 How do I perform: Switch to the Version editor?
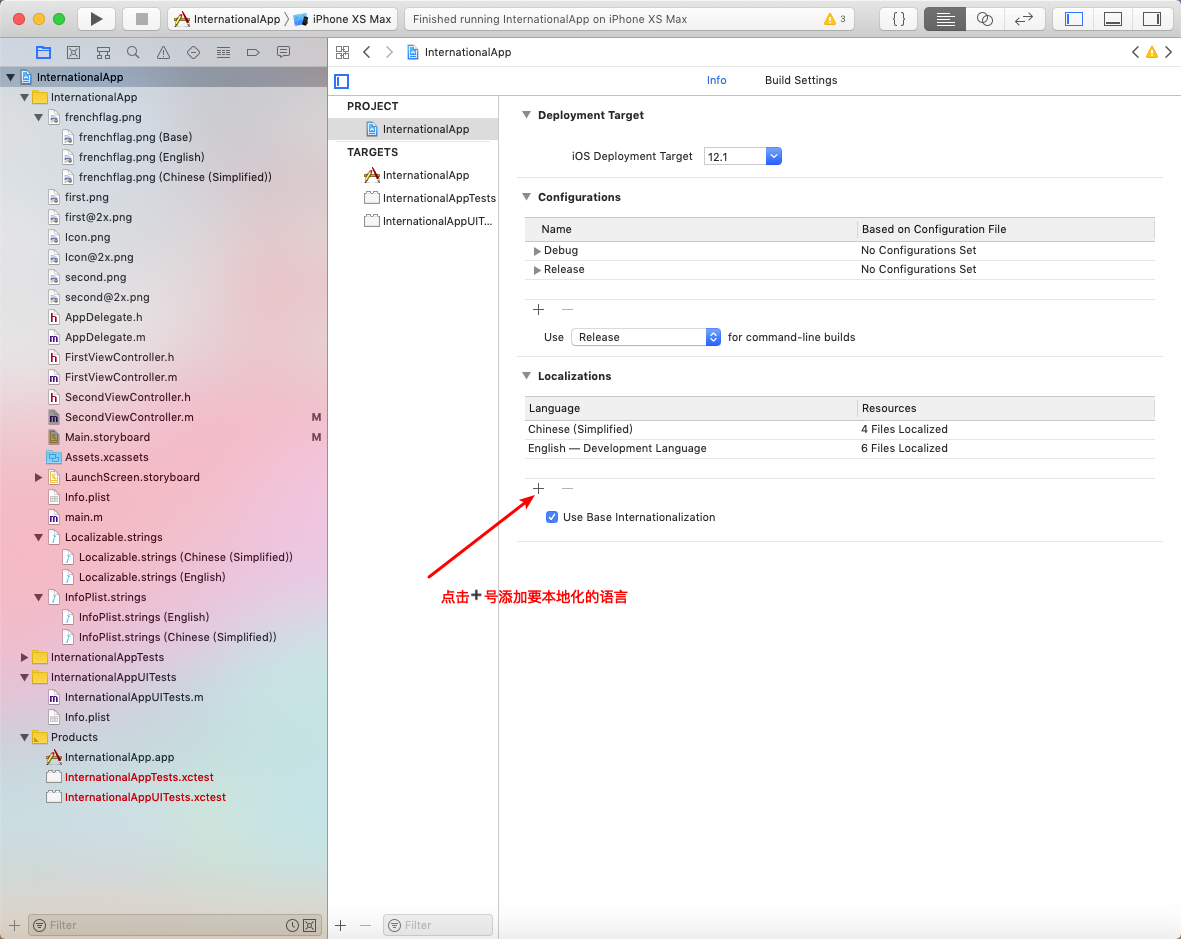click(x=1024, y=19)
